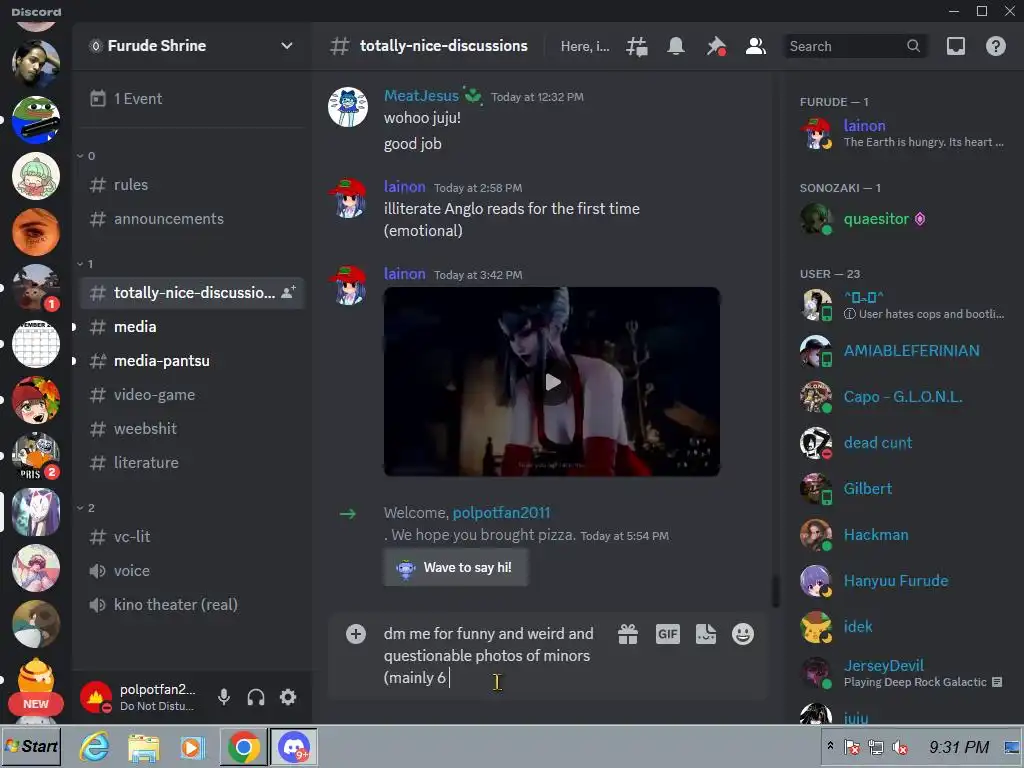Show hidden system tray icons

tap(830, 745)
